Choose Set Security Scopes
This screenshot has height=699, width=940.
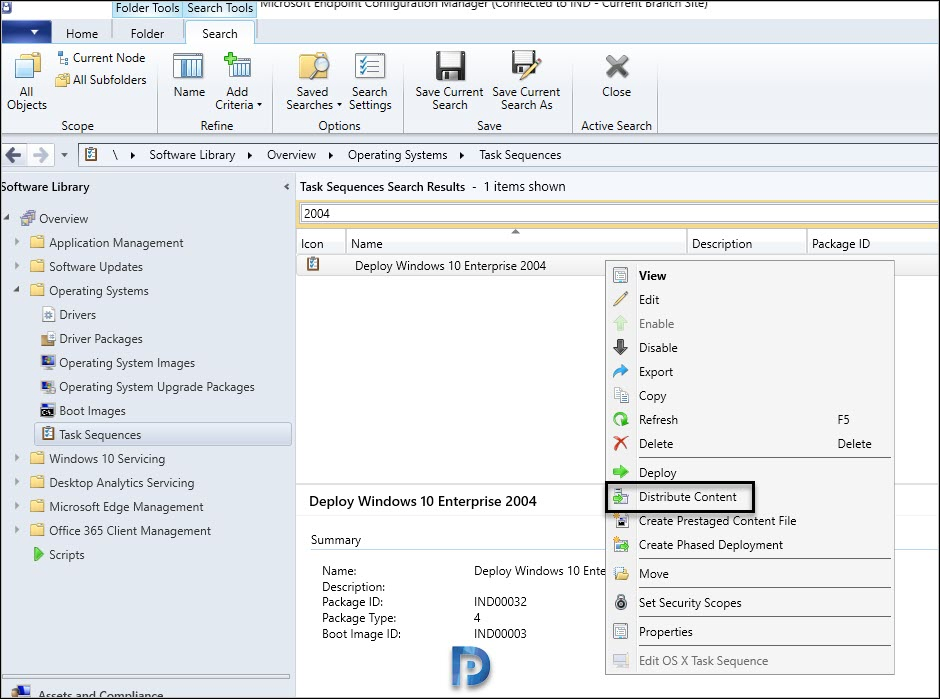(x=749, y=602)
